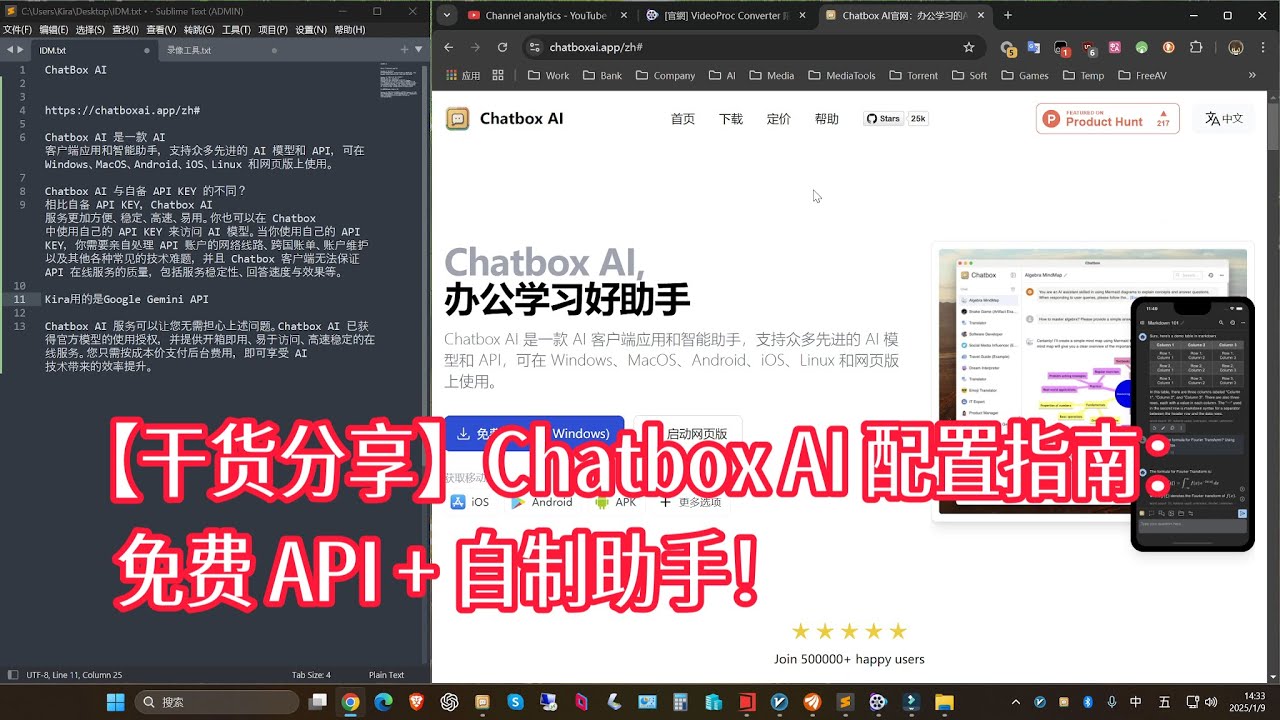Open a new Chrome tab
This screenshot has height=720, width=1280.
click(1008, 15)
